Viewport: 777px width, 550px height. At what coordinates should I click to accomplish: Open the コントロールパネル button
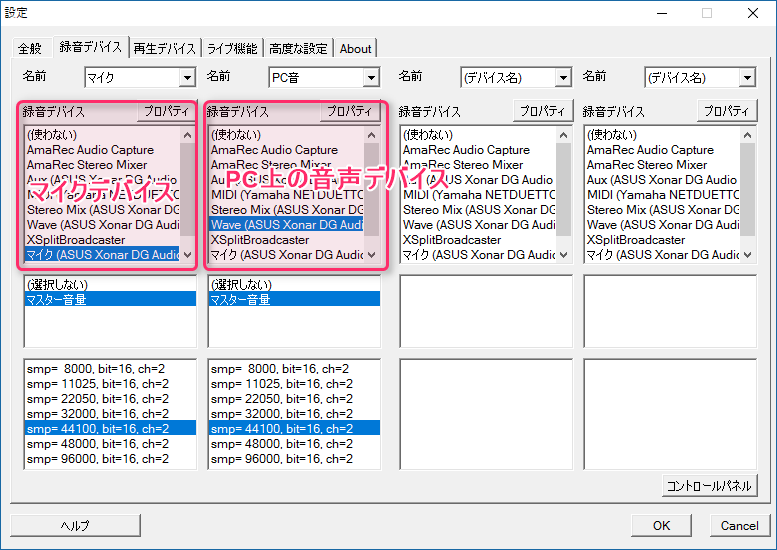click(710, 486)
